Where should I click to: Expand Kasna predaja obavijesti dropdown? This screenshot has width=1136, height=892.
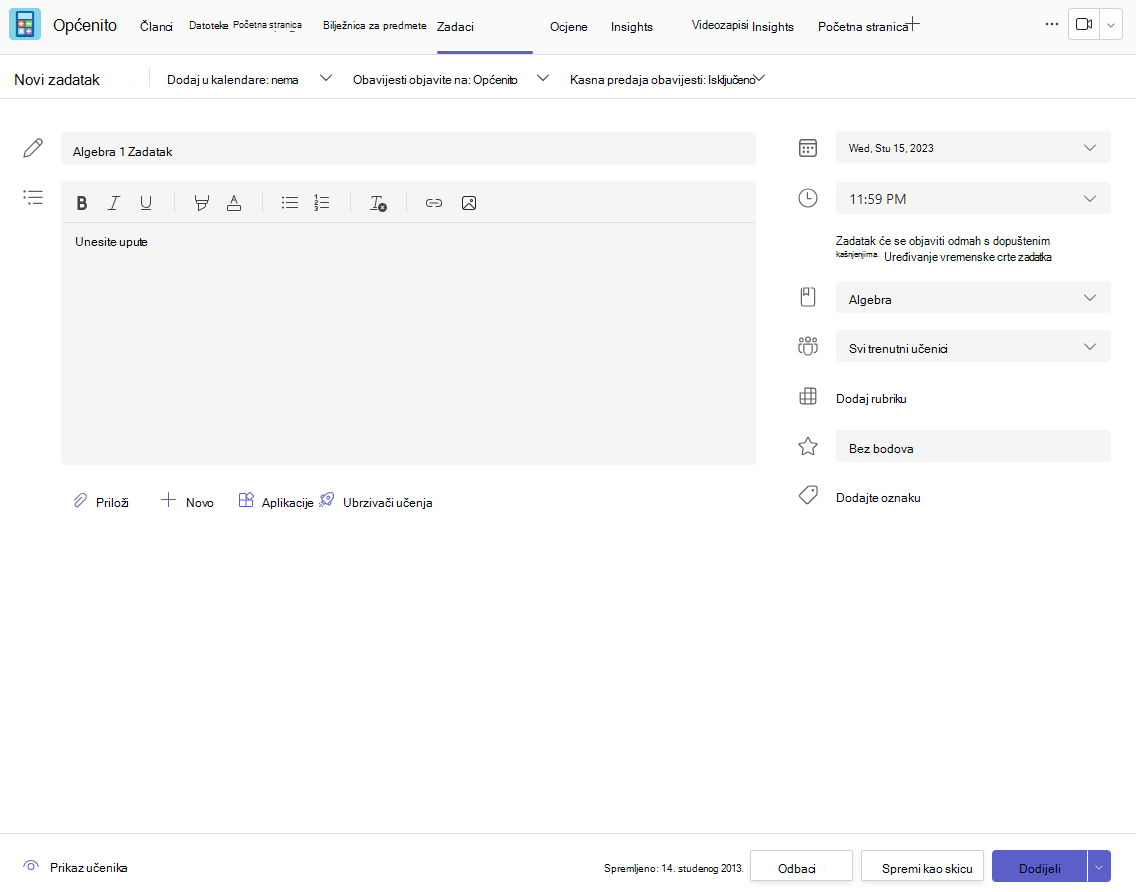pos(759,78)
